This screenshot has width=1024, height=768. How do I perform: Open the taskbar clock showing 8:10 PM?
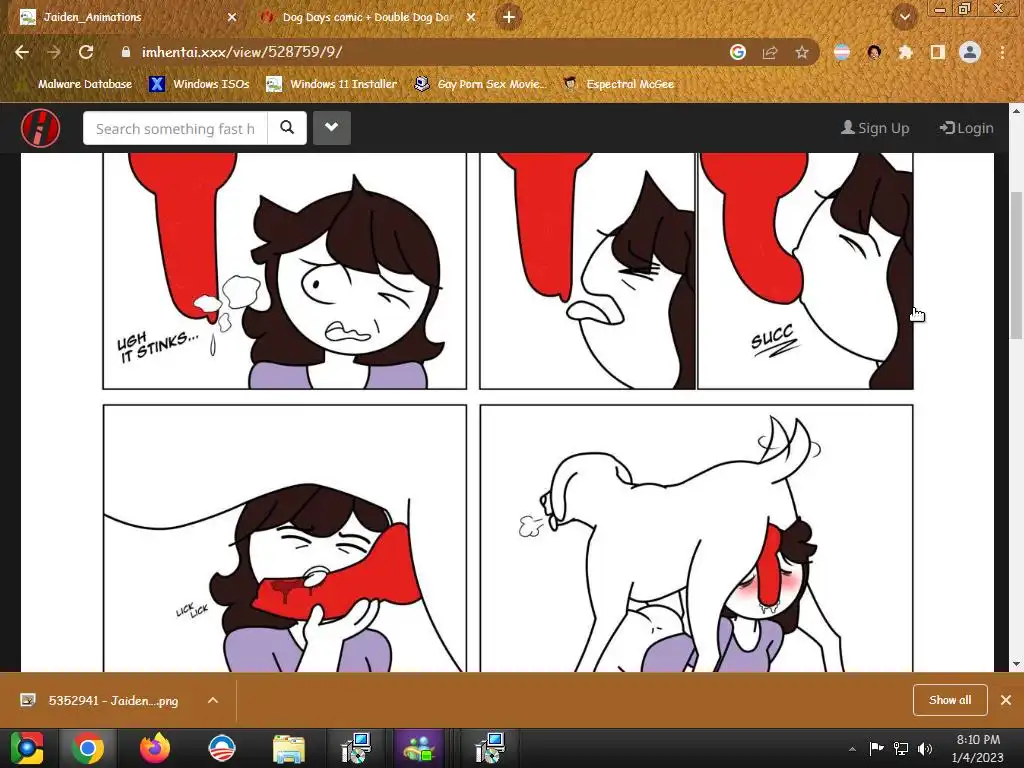pyautogui.click(x=978, y=748)
